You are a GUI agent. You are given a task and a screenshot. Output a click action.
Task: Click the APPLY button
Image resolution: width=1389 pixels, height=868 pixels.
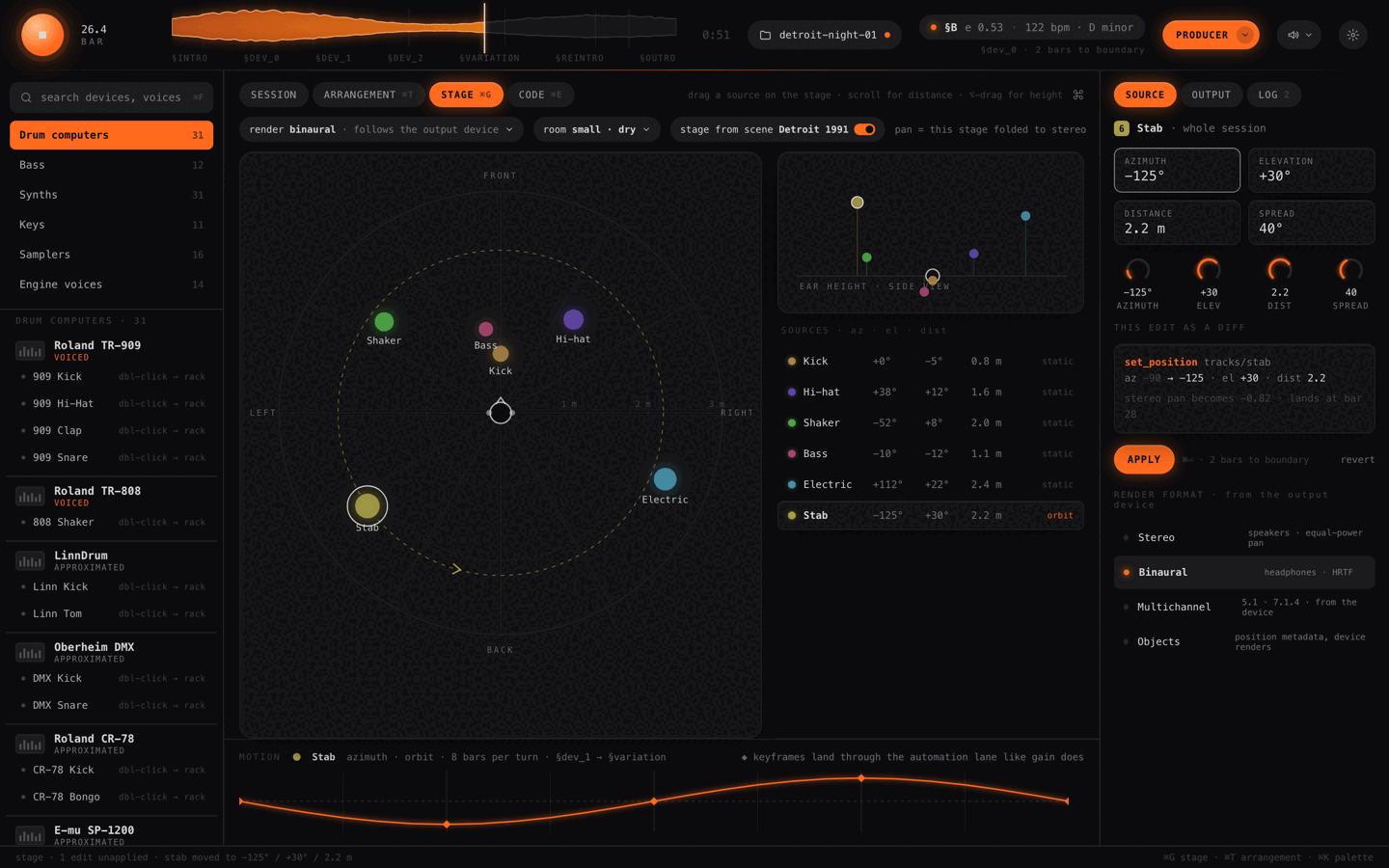1144,459
